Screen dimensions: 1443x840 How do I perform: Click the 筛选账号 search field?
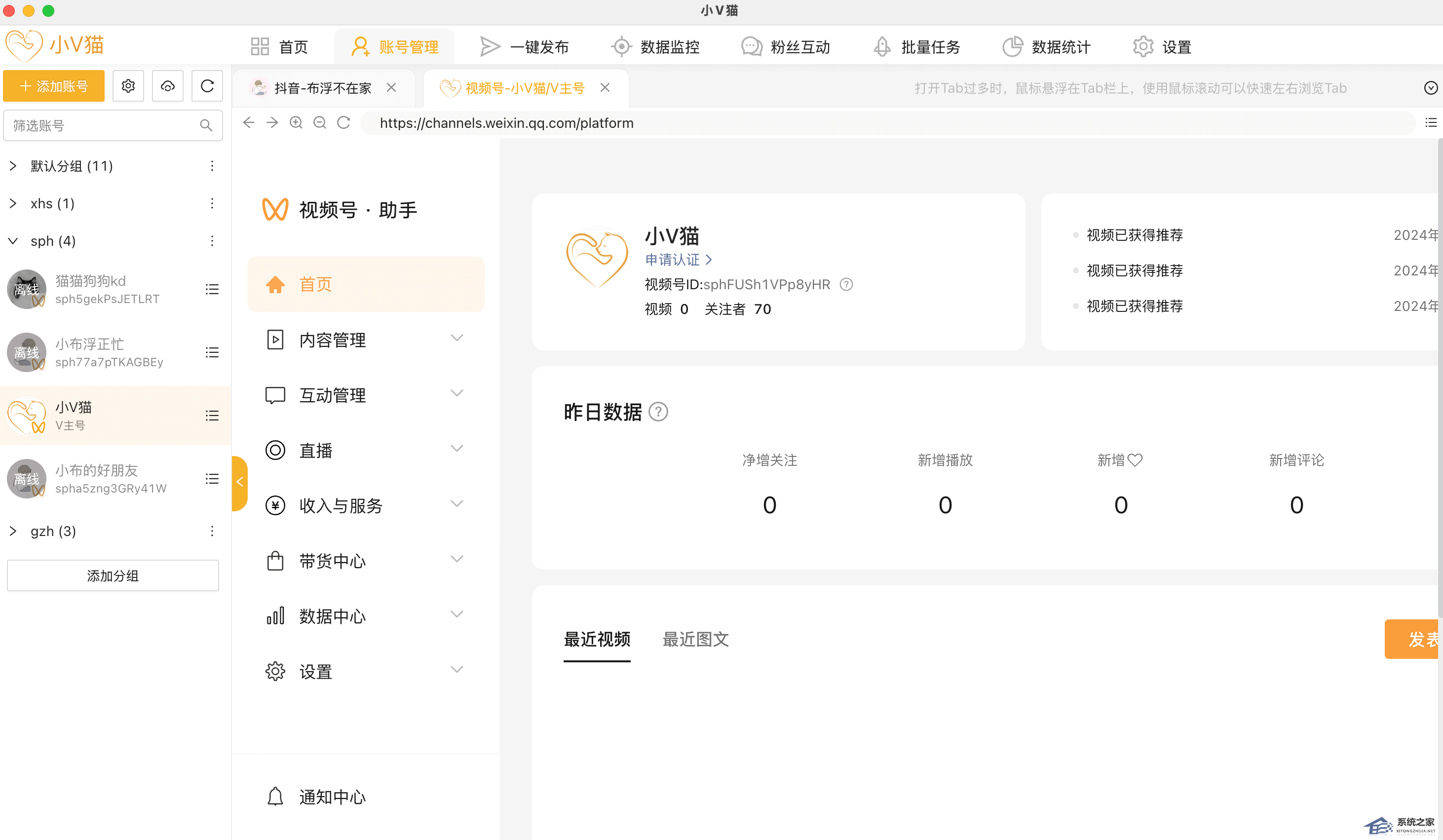(x=113, y=125)
